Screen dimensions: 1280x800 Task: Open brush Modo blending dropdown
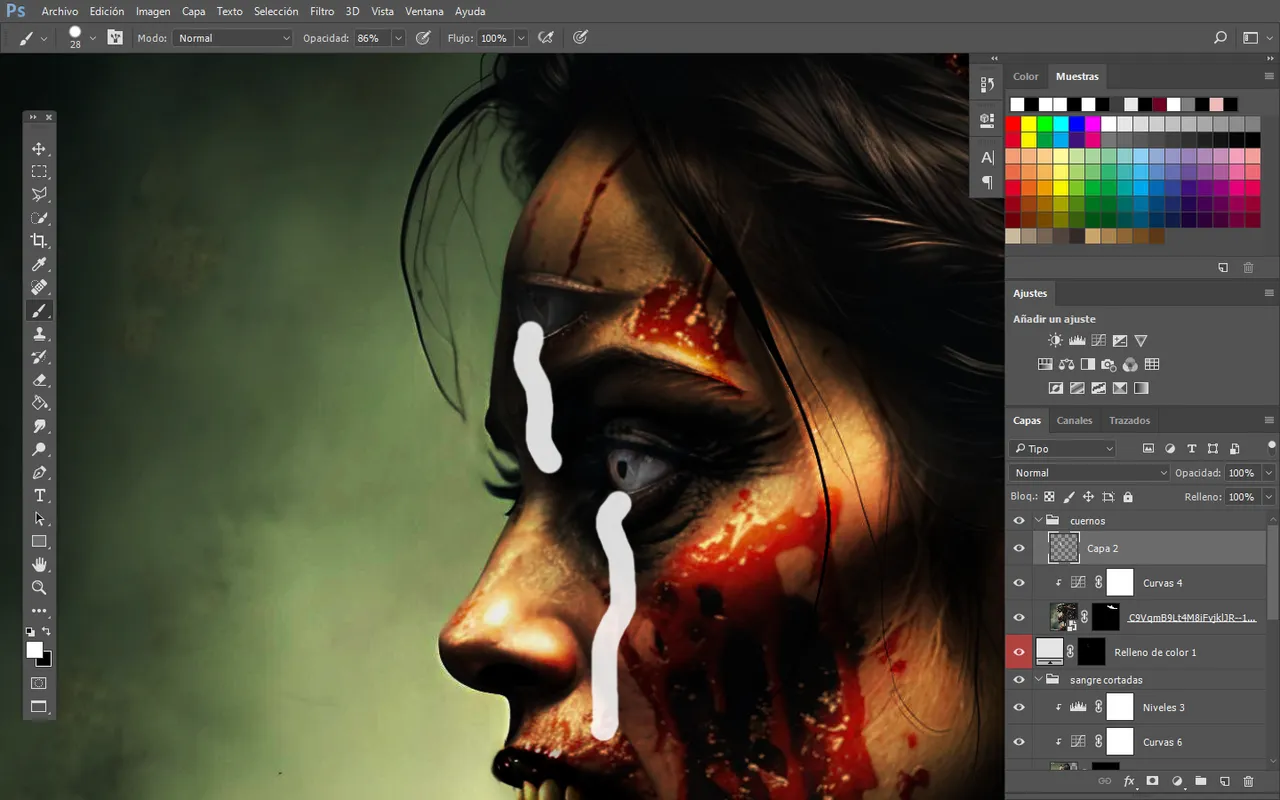(232, 38)
